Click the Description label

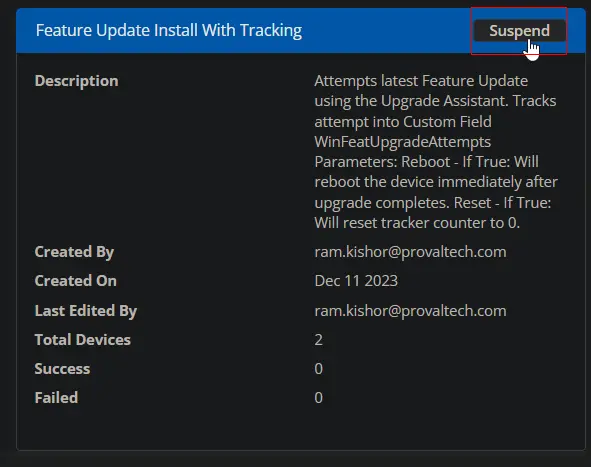point(77,81)
